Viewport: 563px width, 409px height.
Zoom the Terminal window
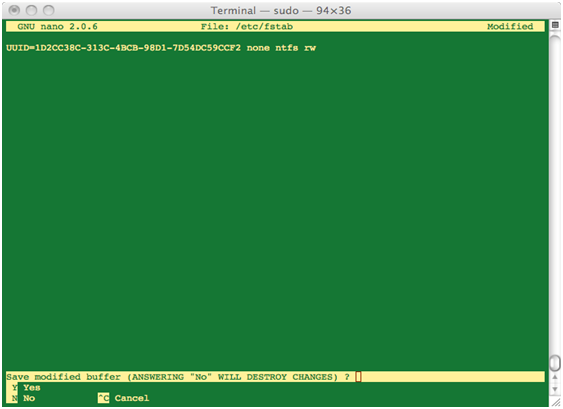[48, 10]
